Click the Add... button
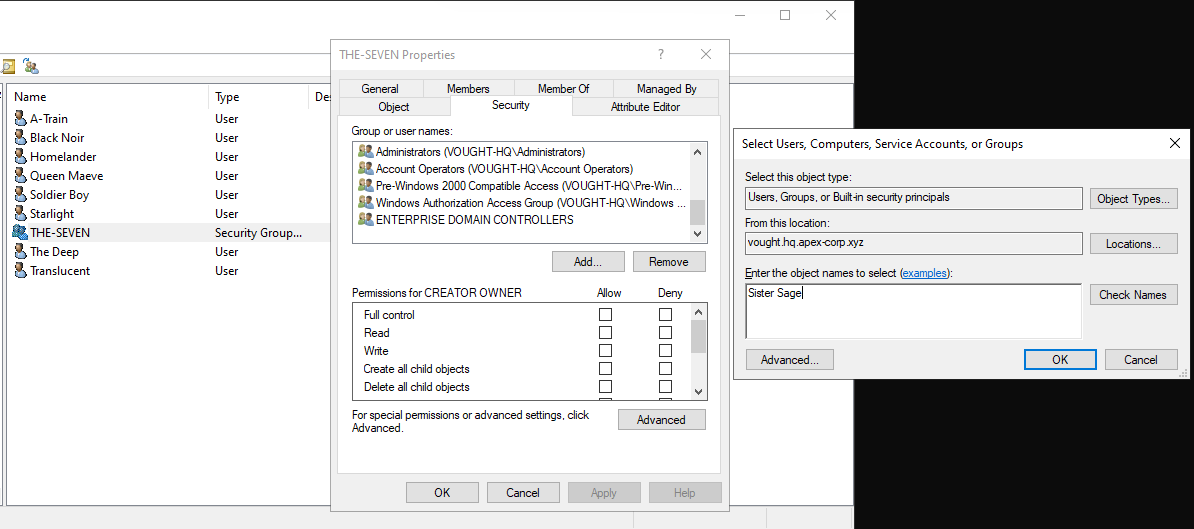 coord(588,262)
